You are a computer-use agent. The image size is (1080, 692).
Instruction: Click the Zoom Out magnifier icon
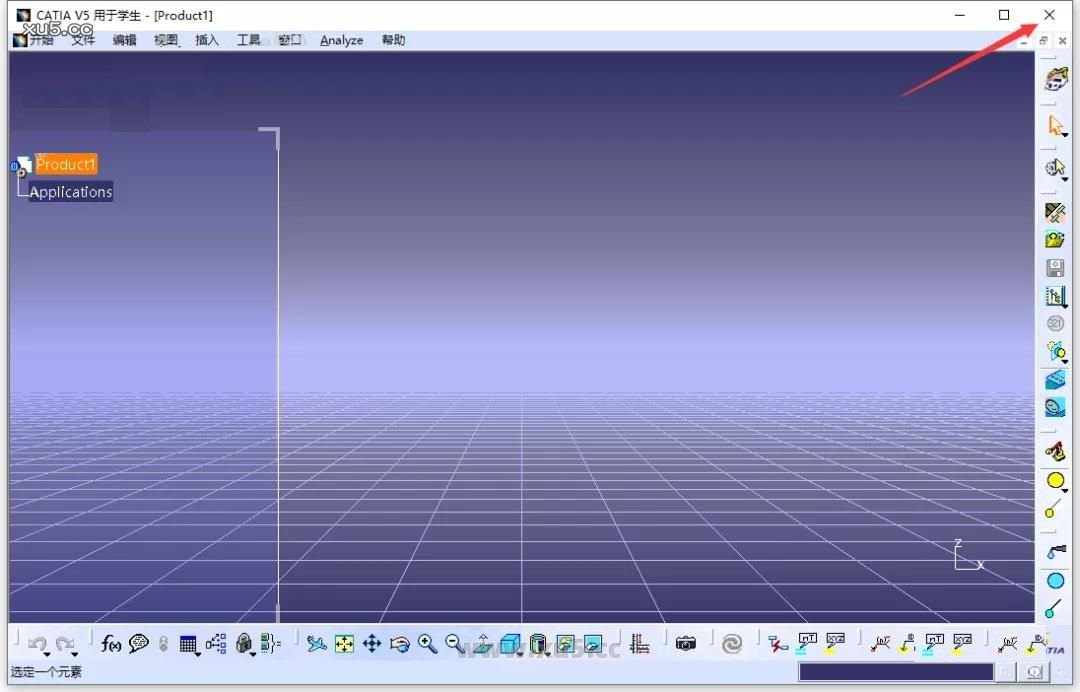452,644
